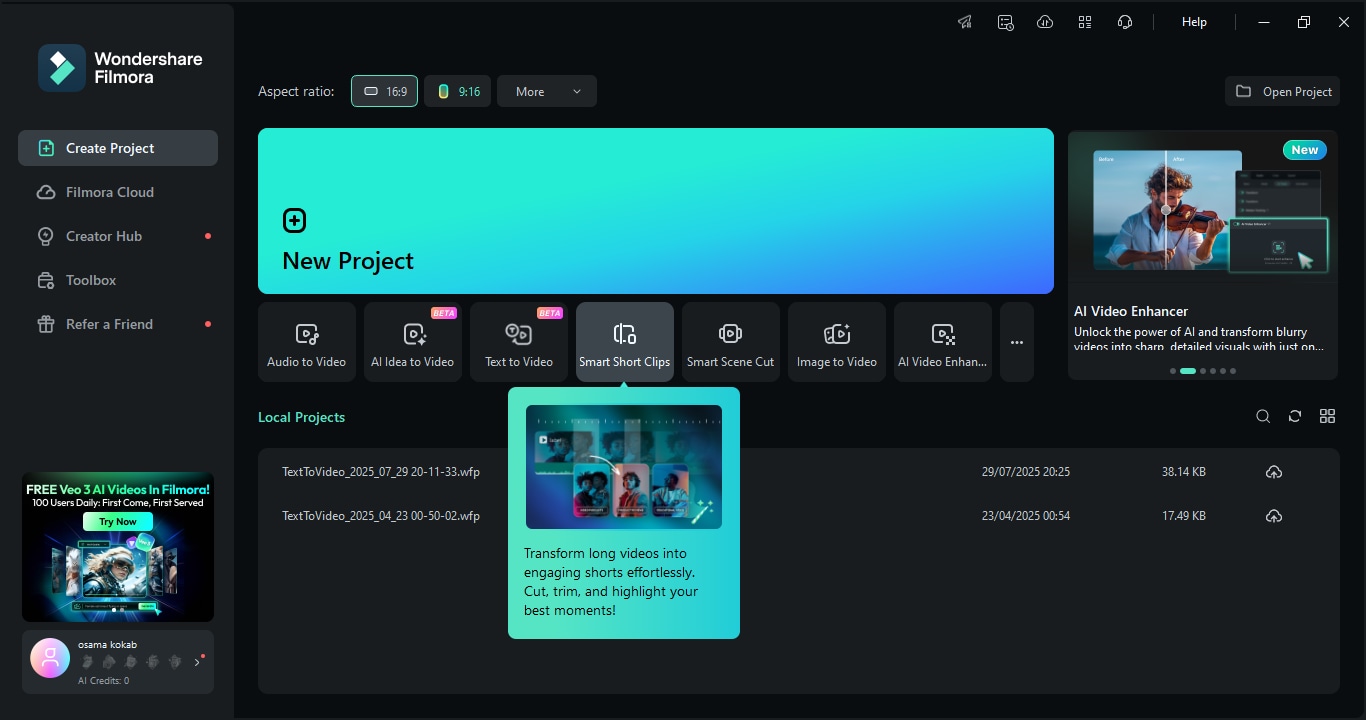Screen dimensions: 1366x720
Task: Launch the Smart Short Clips tool
Action: coord(625,342)
